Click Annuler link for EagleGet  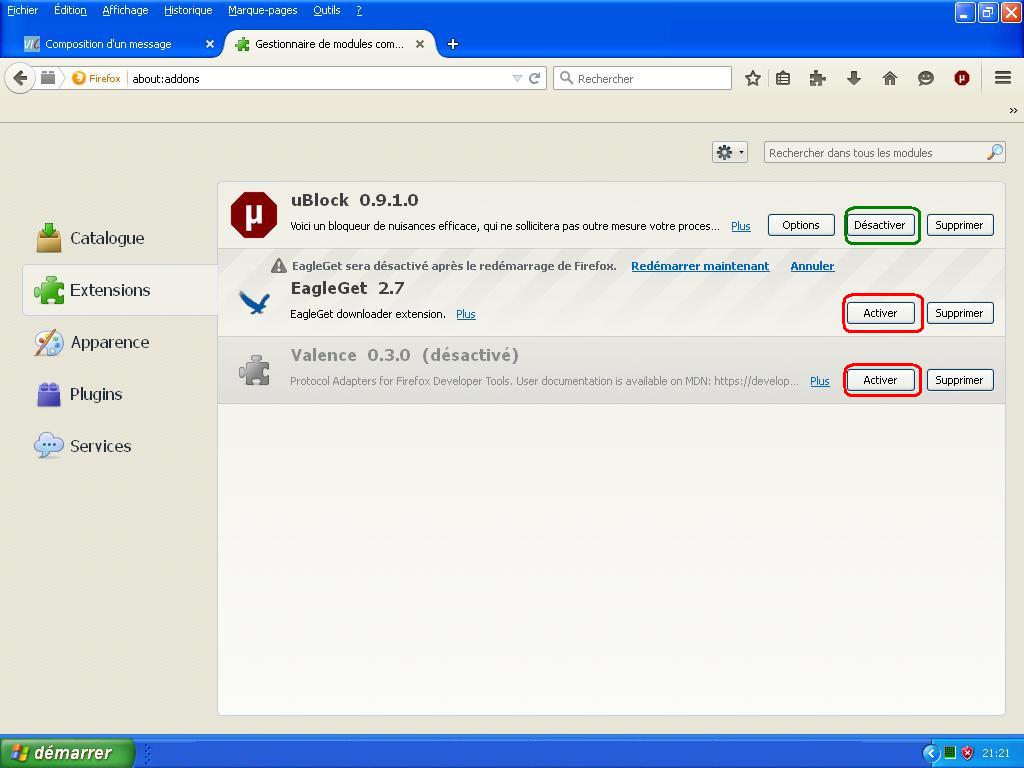click(x=812, y=266)
